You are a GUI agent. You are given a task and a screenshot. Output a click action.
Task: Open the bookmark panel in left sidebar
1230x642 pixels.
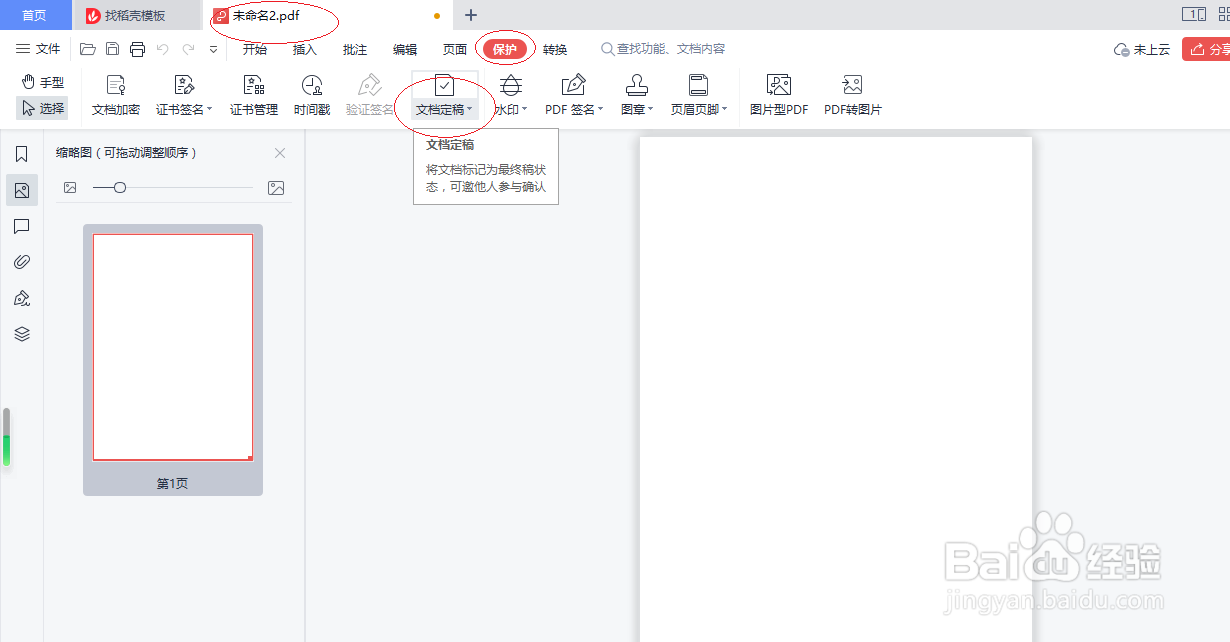(22, 154)
